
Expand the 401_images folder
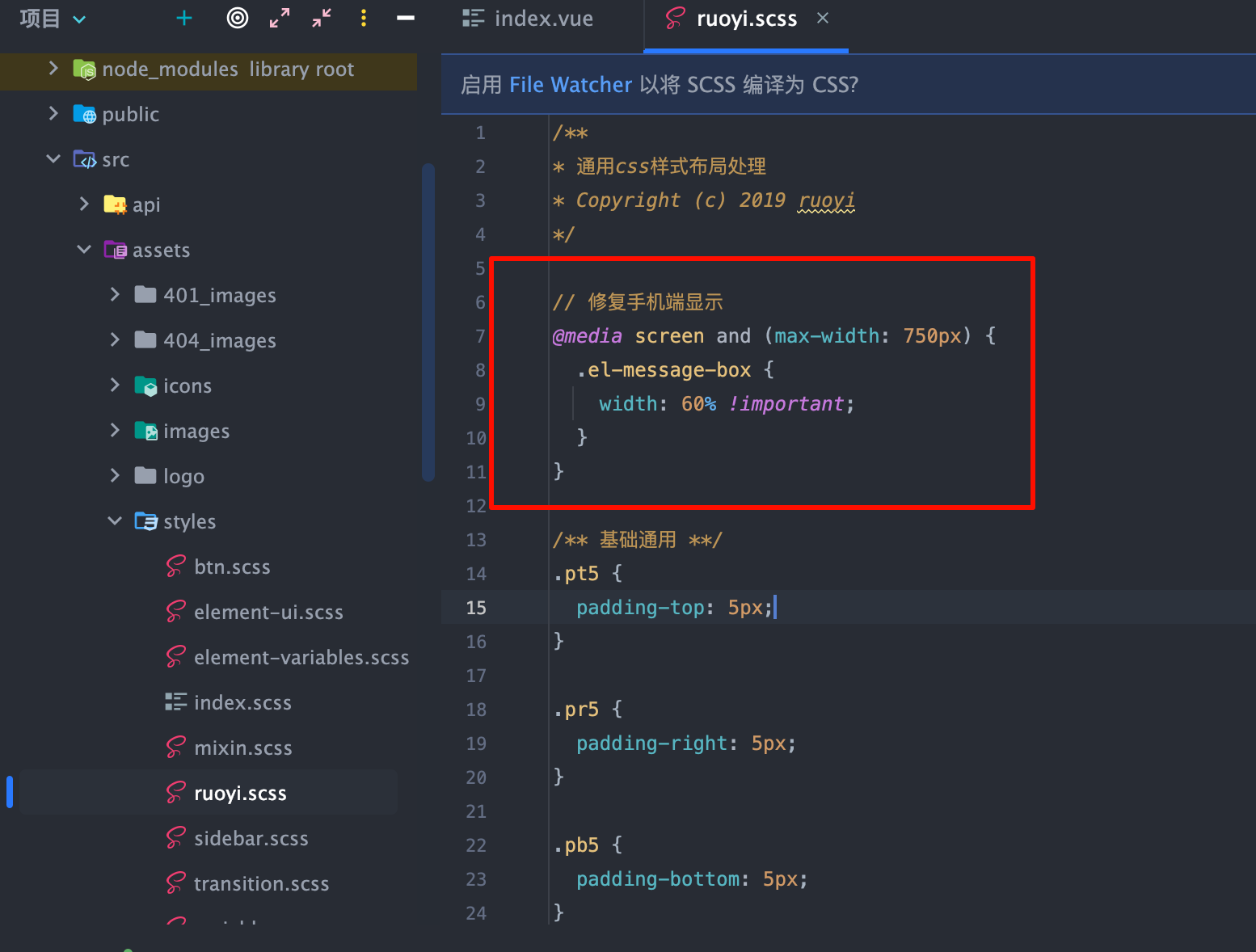[115, 295]
